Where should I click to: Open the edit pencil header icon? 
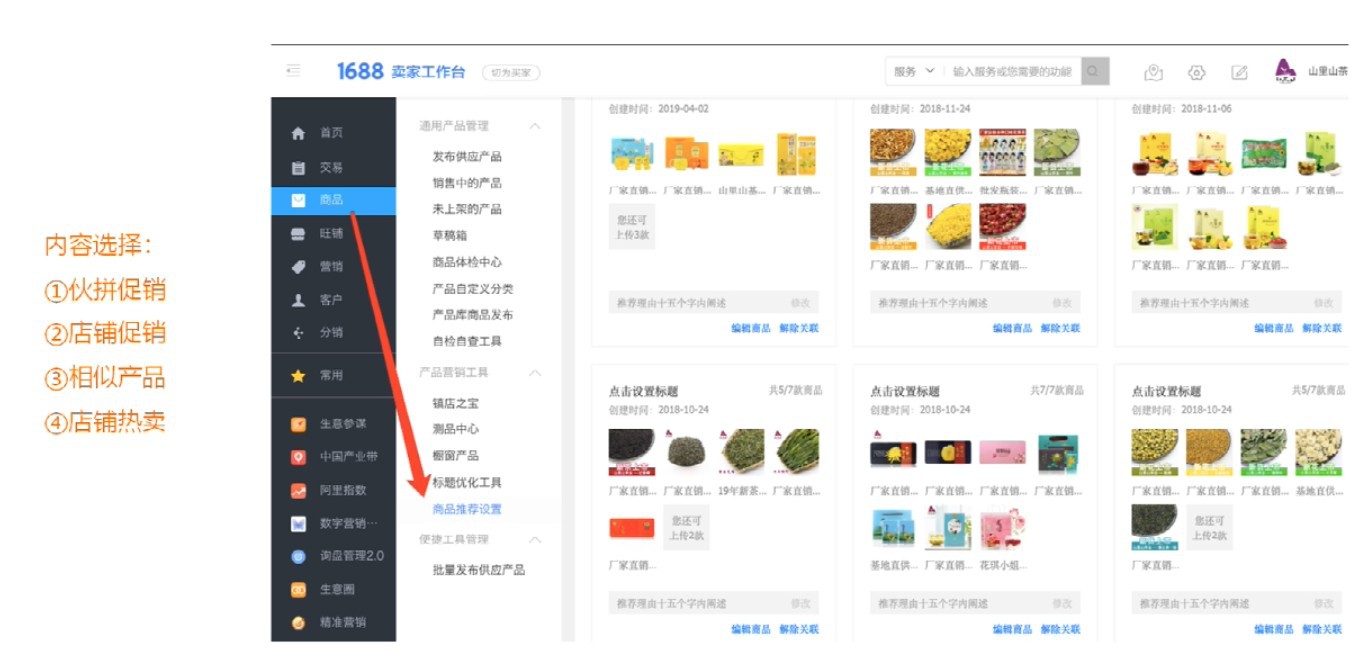[x=1239, y=72]
